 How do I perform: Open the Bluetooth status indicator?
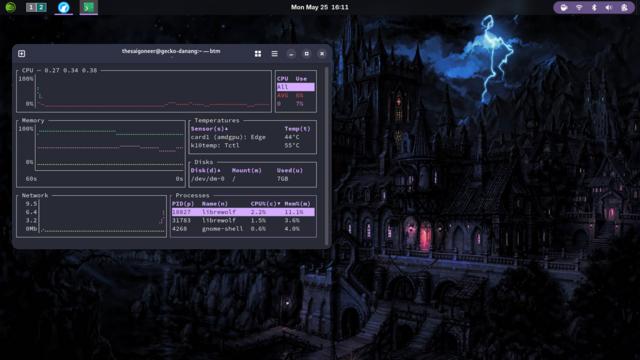click(x=594, y=7)
